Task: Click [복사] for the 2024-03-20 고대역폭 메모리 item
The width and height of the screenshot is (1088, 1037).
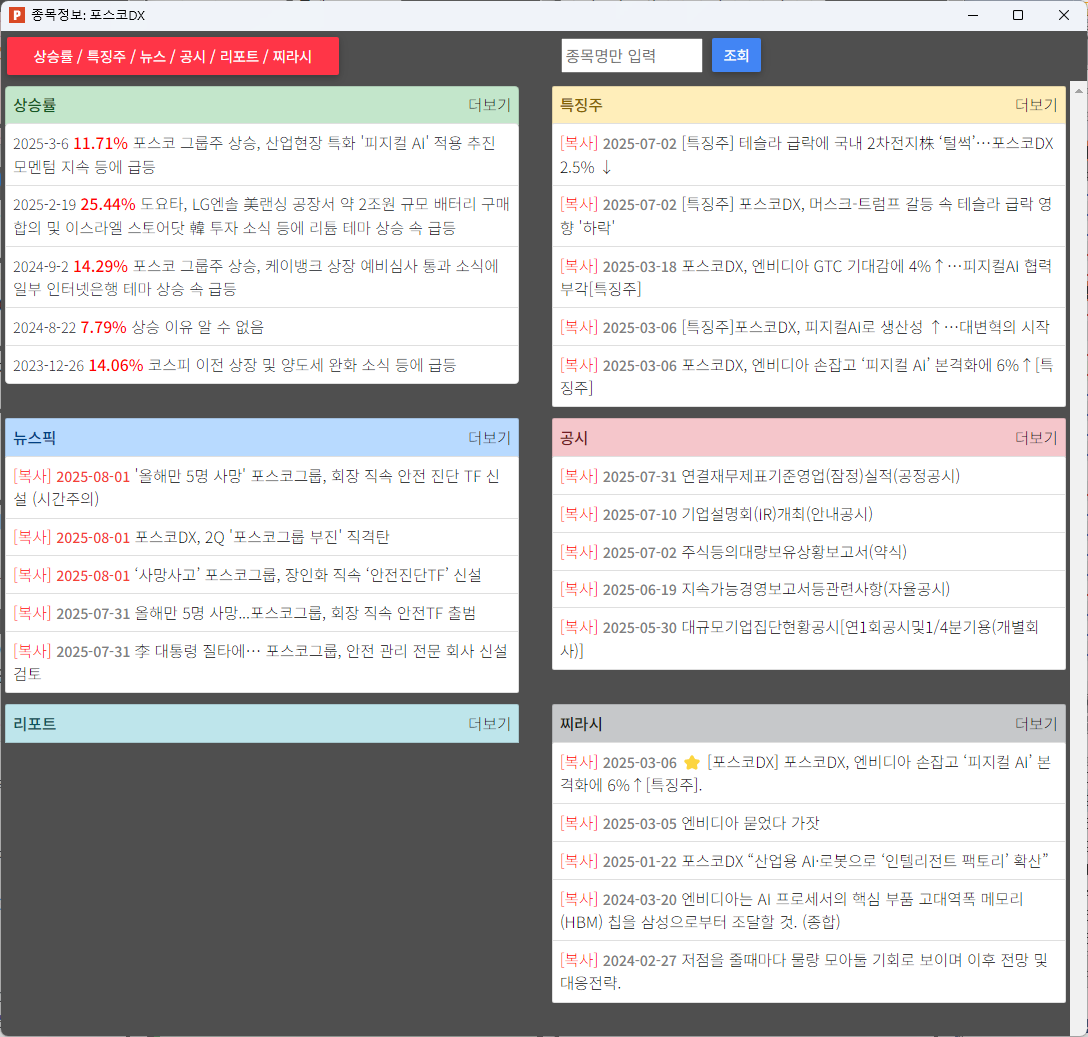Action: (579, 900)
